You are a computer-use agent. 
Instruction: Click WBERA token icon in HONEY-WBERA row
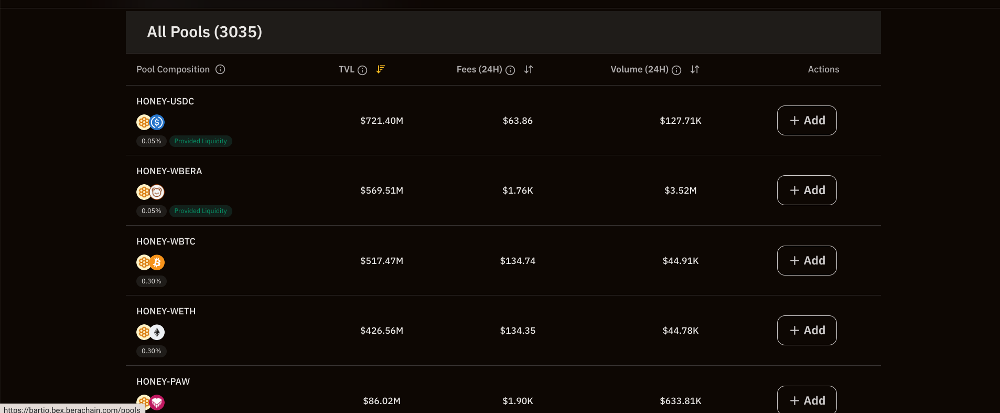[157, 192]
